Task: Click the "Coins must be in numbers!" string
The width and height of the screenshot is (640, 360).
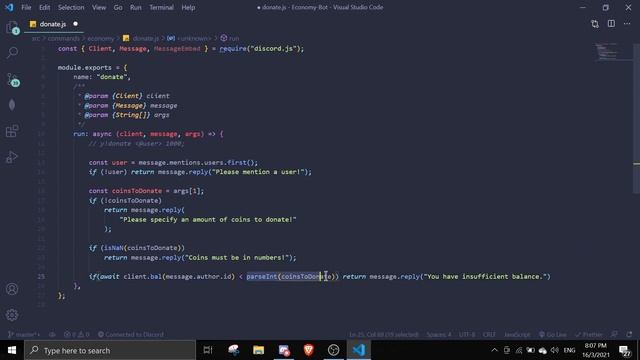Action: 238,258
